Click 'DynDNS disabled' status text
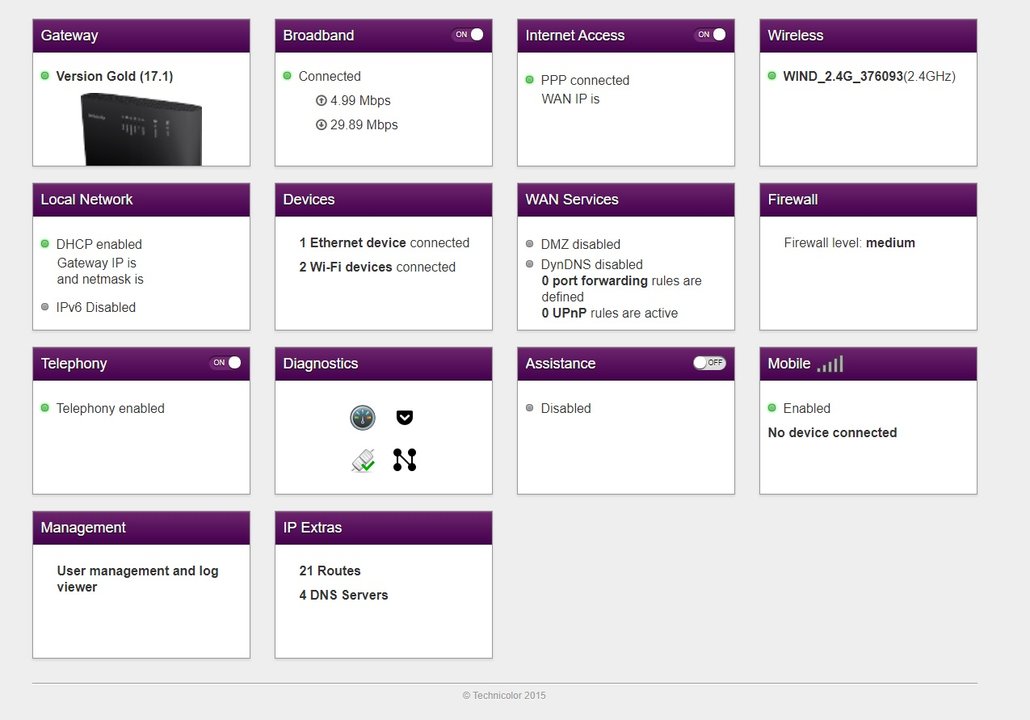Screen dimensions: 1030x720 coord(592,265)
